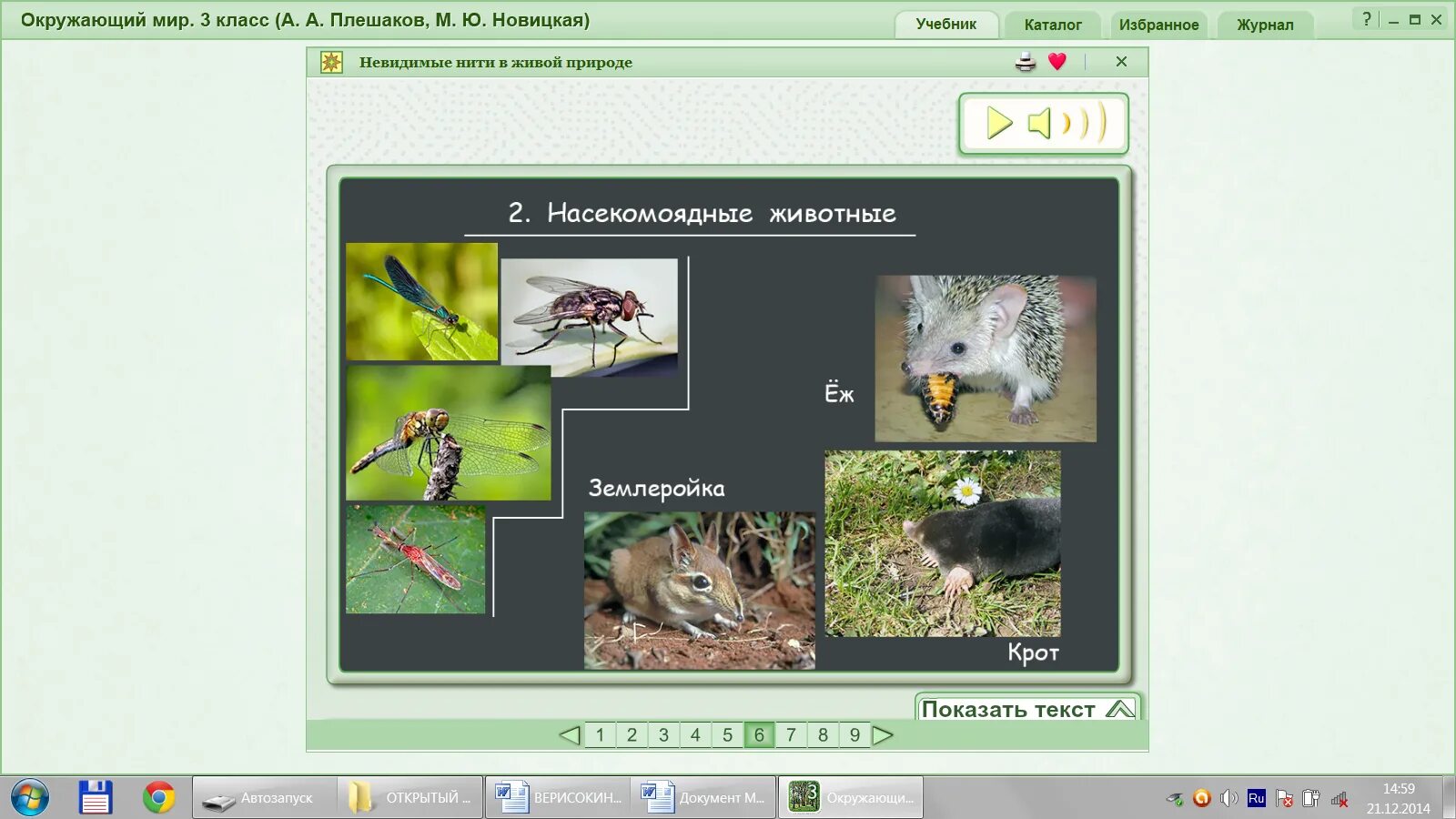This screenshot has width=1456, height=819.
Task: Open Автозапуск taskbar window
Action: coord(264,798)
